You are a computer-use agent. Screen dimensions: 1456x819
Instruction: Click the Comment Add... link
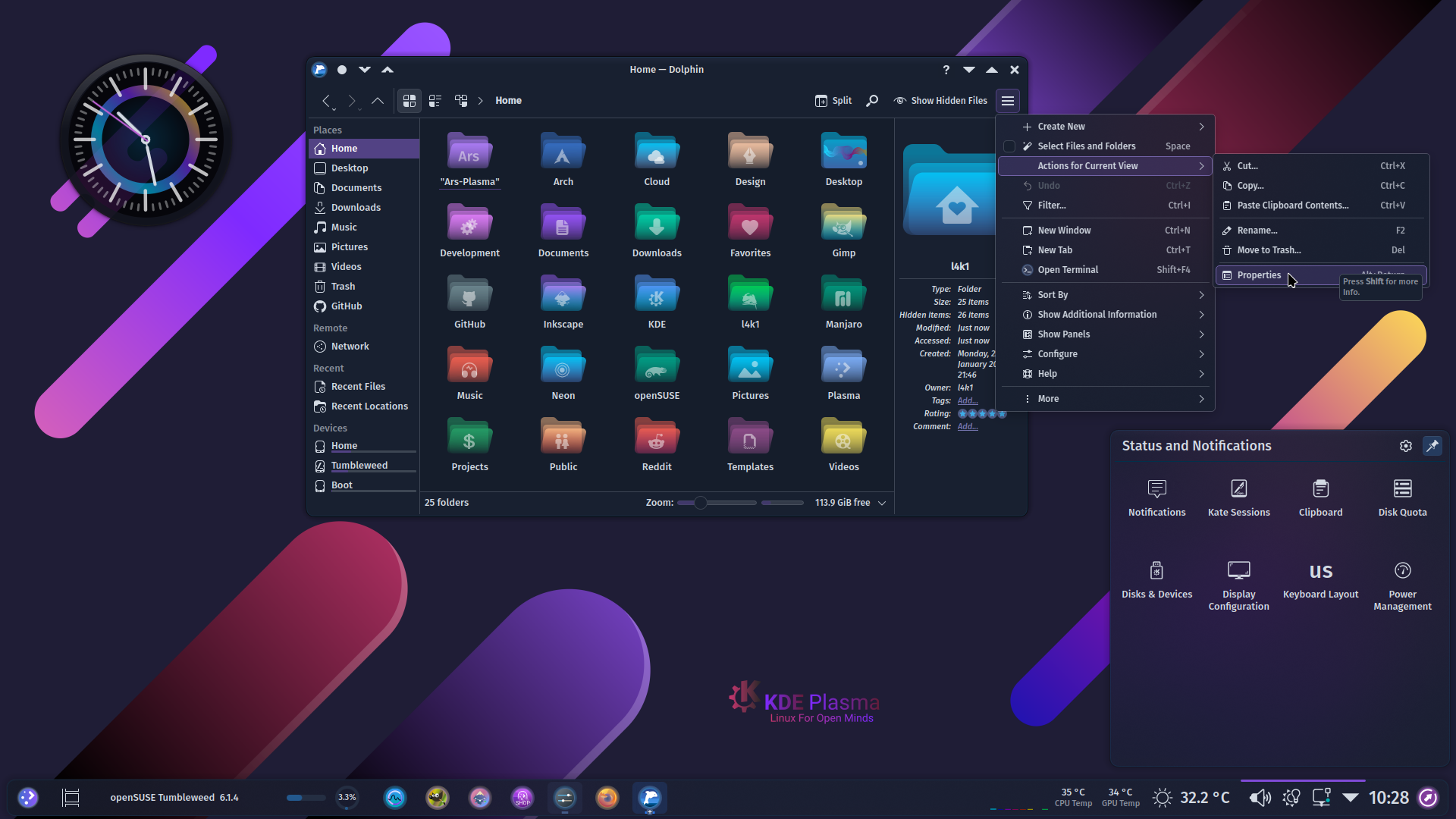(x=968, y=426)
